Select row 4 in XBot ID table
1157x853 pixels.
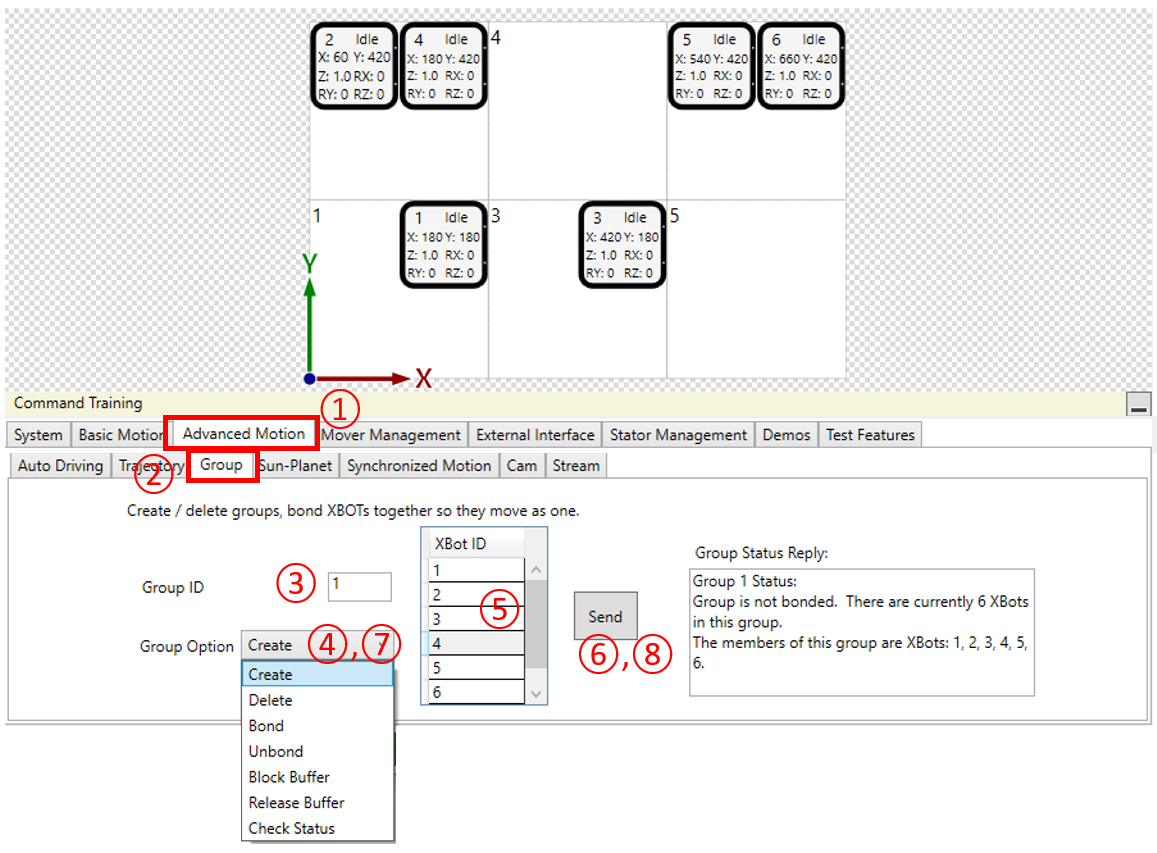(x=476, y=643)
